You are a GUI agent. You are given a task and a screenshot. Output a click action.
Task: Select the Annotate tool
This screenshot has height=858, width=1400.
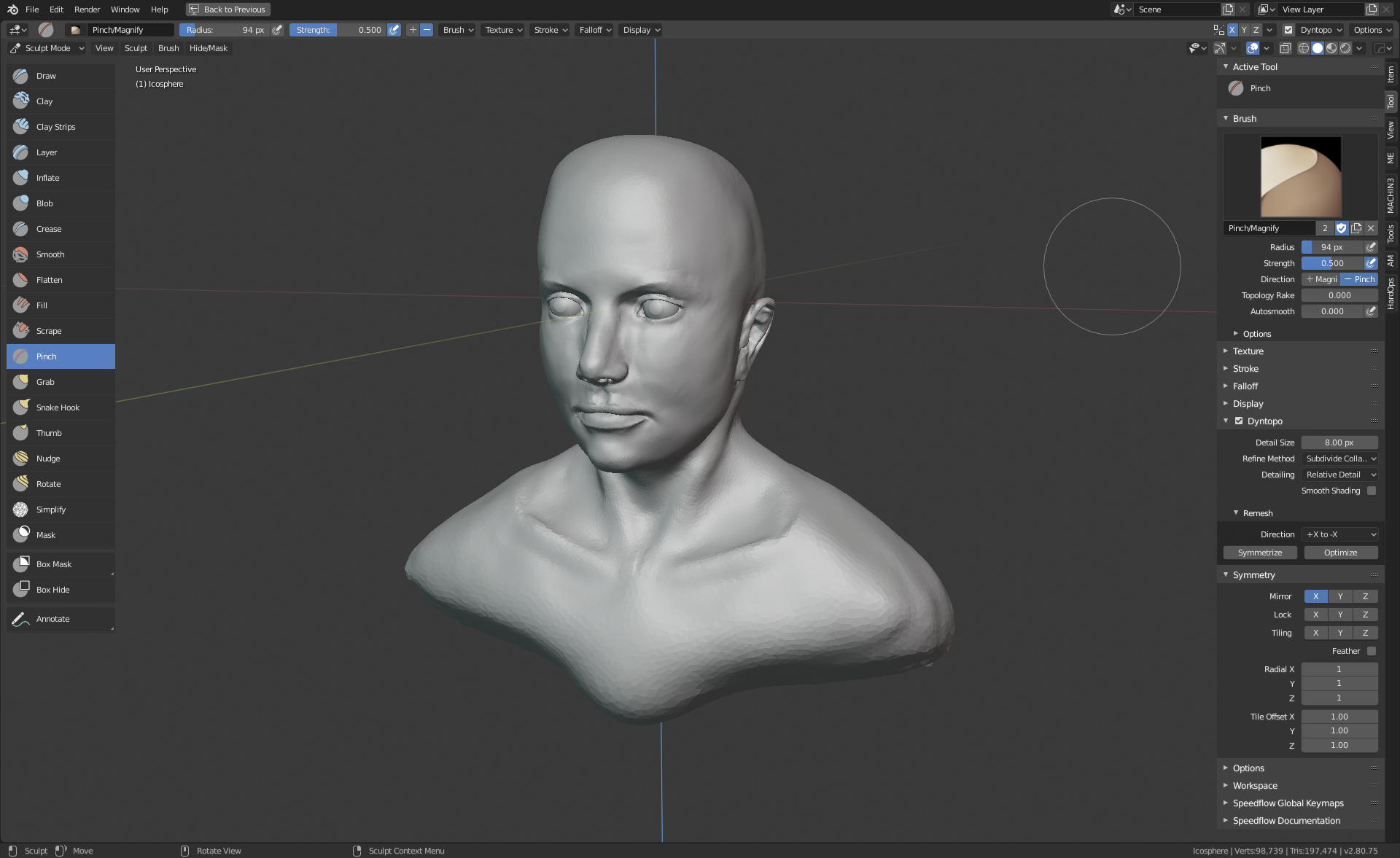click(x=52, y=619)
